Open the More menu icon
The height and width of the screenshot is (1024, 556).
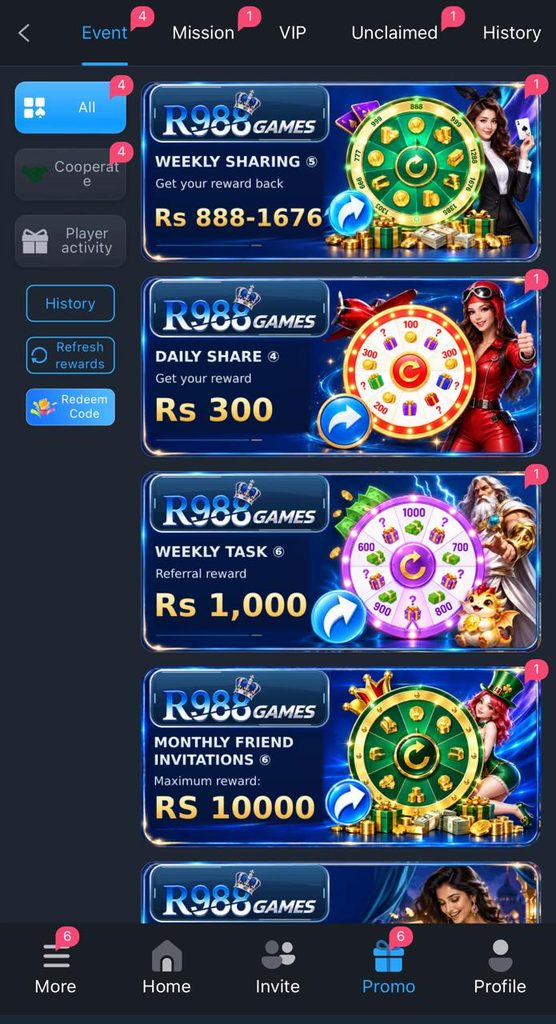(x=56, y=957)
